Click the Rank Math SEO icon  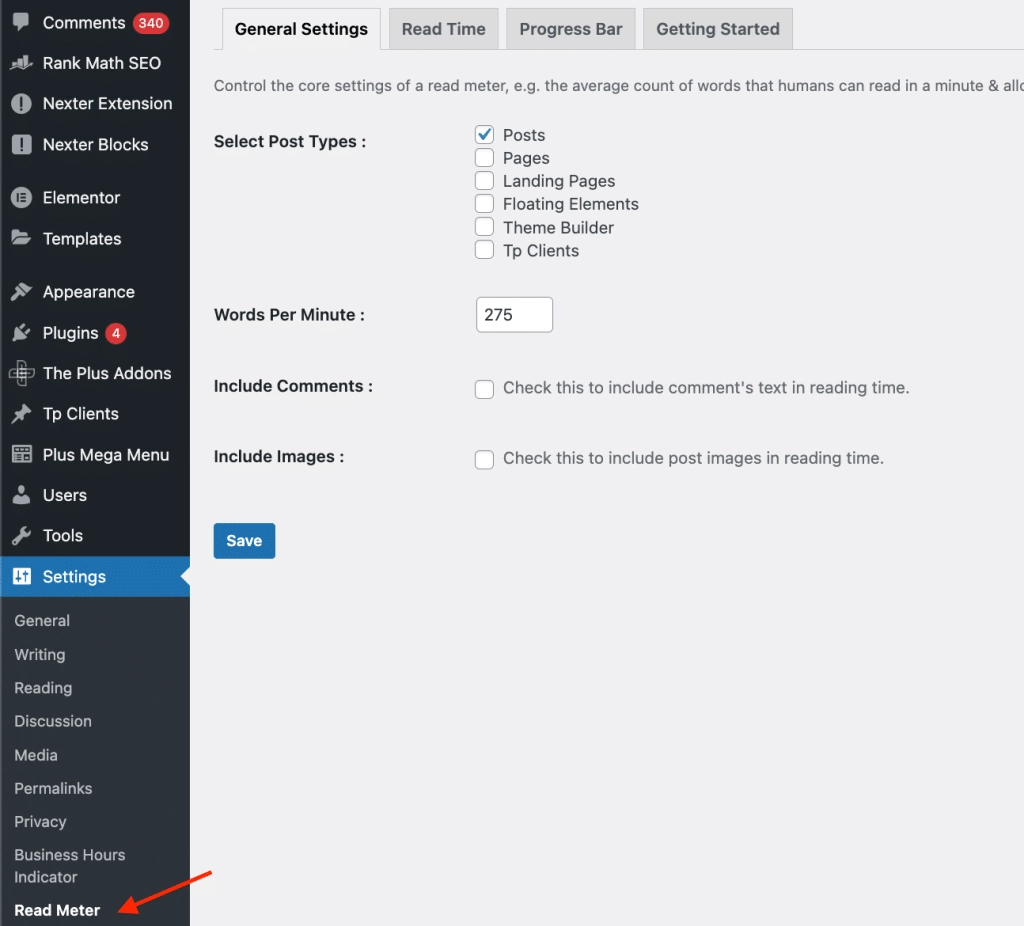click(x=21, y=63)
